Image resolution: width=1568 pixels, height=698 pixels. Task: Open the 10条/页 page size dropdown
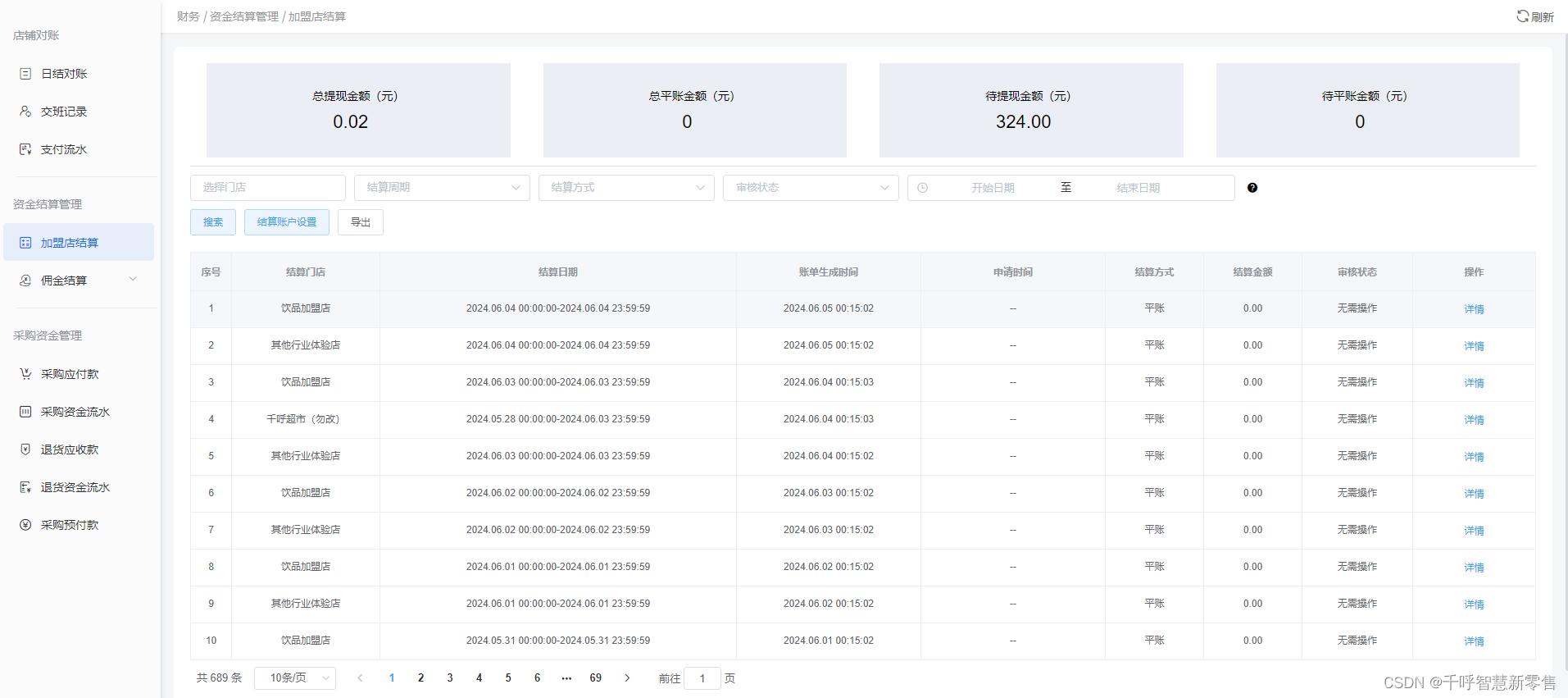click(295, 678)
